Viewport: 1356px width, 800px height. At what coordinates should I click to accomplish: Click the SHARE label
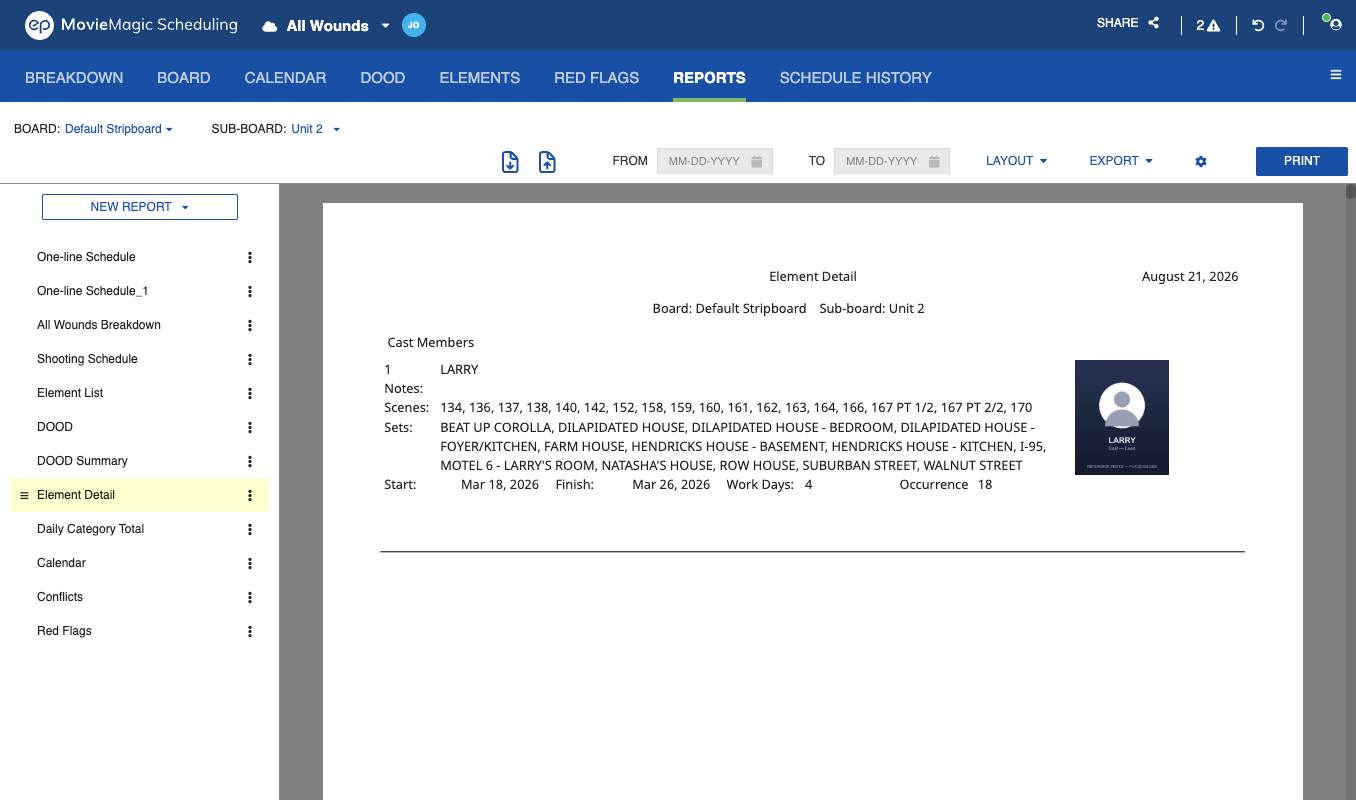coord(1117,23)
